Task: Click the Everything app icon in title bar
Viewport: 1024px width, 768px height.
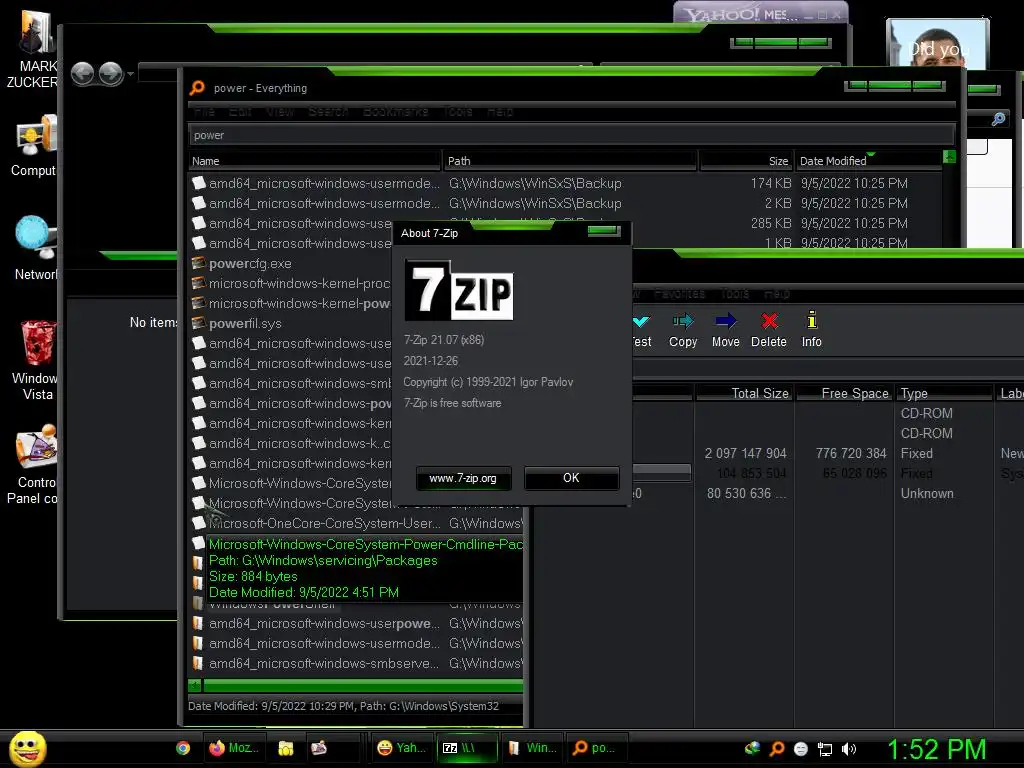Action: click(x=197, y=88)
